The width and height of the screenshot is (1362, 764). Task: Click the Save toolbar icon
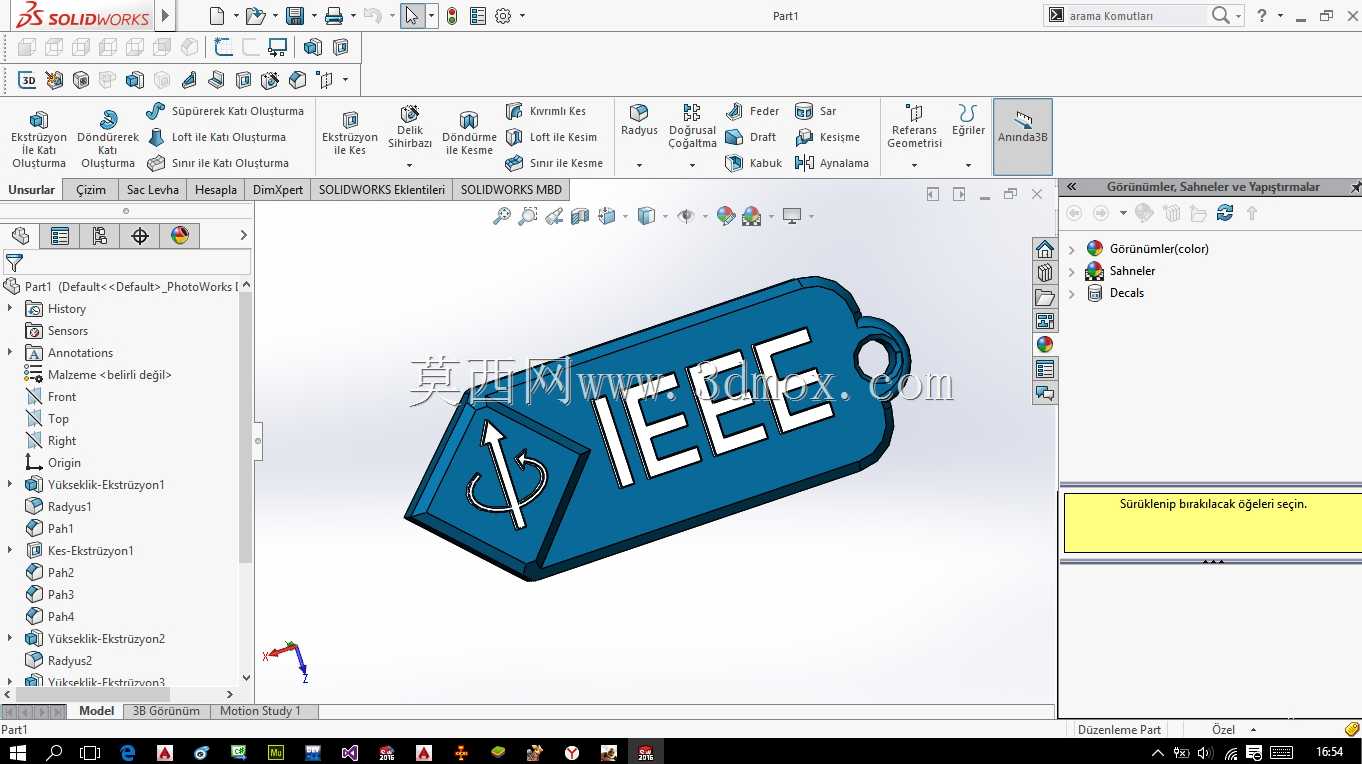point(294,16)
